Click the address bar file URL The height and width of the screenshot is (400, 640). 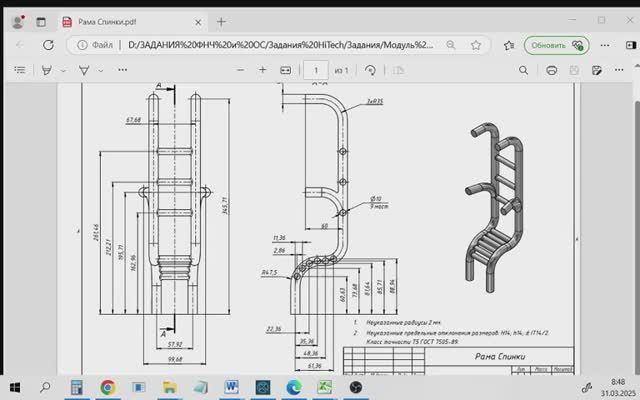tap(280, 45)
